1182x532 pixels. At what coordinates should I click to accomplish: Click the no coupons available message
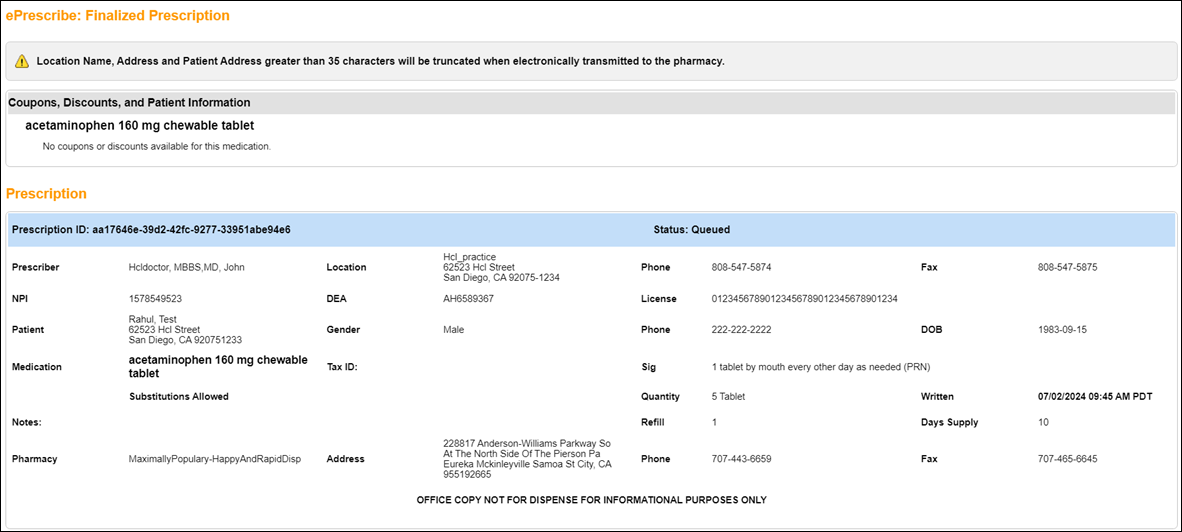tap(156, 146)
